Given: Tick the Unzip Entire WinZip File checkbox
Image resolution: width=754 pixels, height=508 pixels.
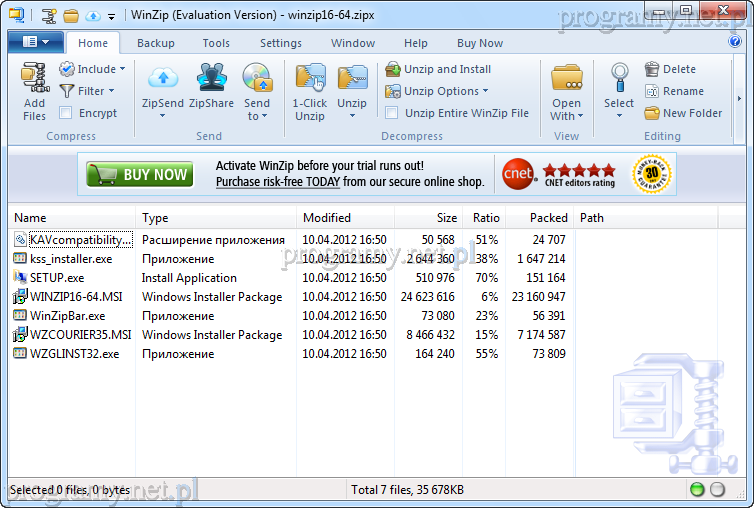Looking at the screenshot, I should (x=392, y=113).
